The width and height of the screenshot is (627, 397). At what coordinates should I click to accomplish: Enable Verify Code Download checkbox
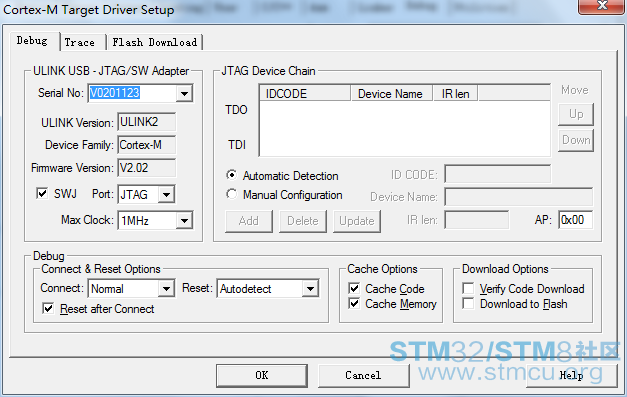click(468, 288)
